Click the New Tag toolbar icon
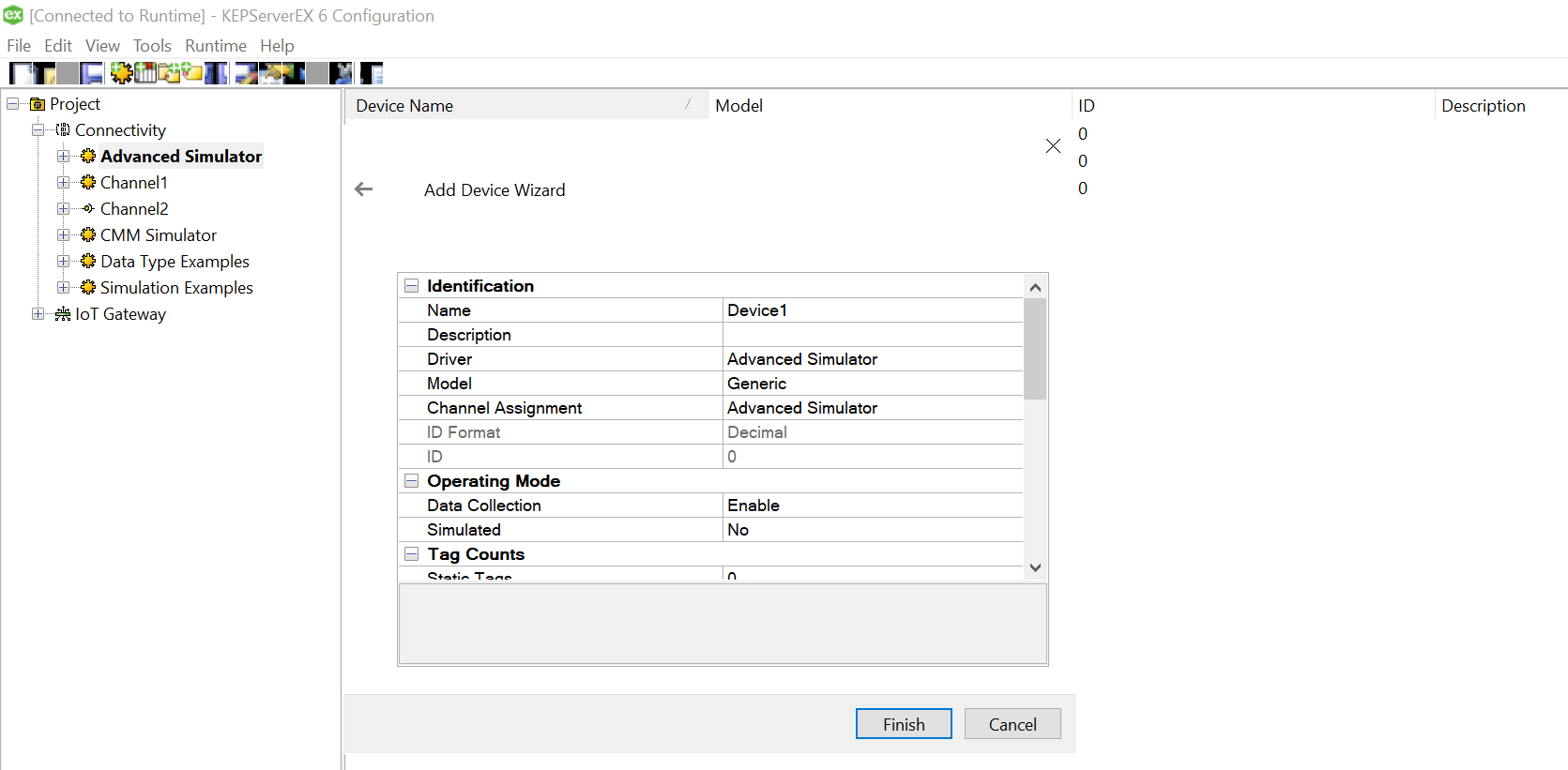Screen dimensions: 1568x770 [193, 73]
